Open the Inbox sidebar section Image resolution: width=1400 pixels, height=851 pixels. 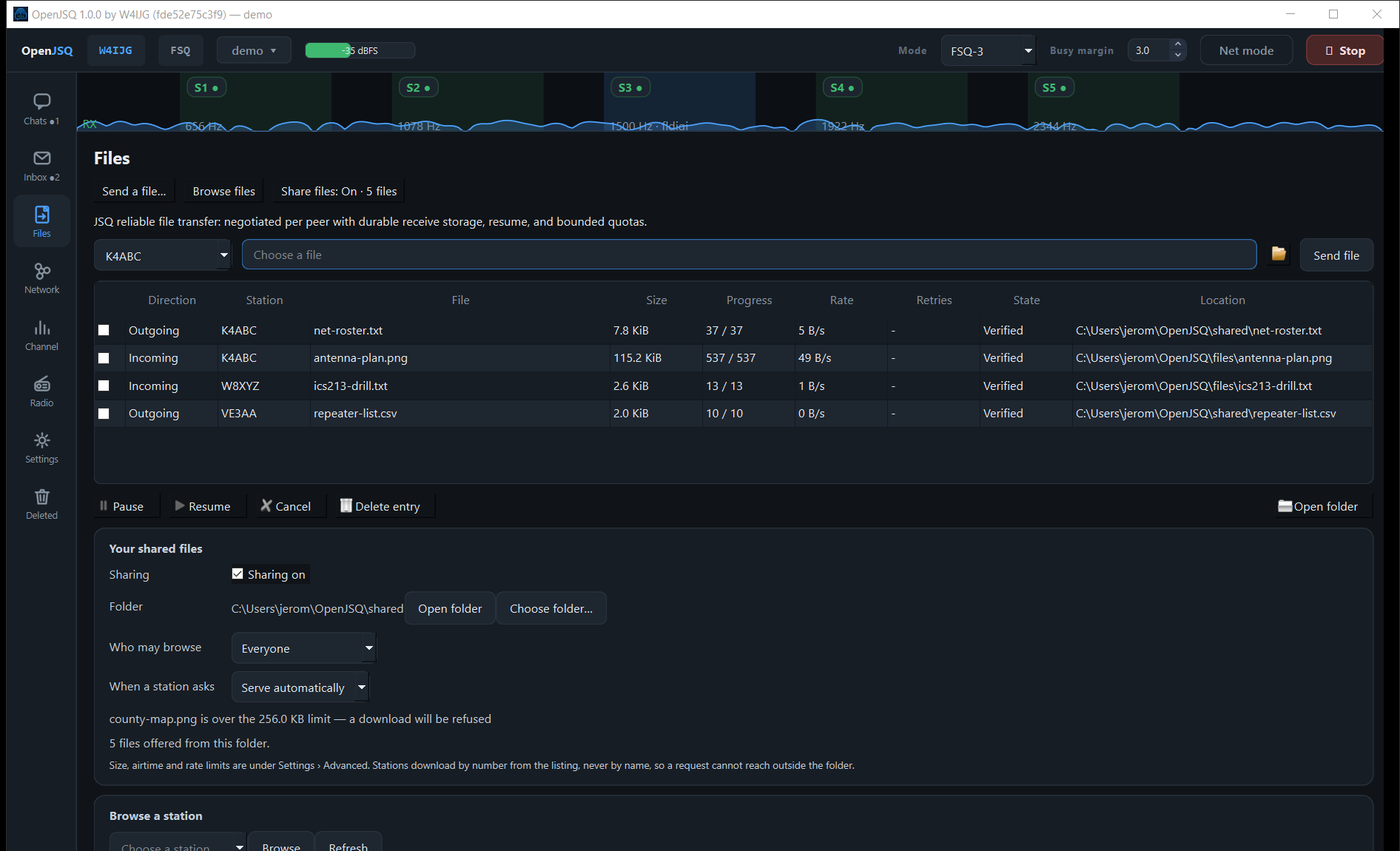[41, 165]
